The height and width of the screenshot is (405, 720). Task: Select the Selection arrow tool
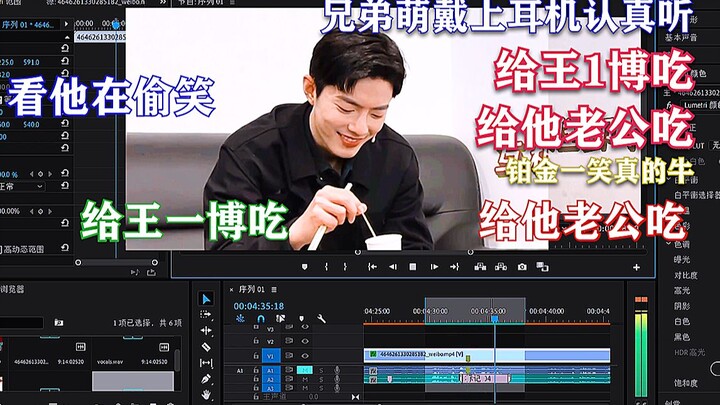click(x=206, y=298)
